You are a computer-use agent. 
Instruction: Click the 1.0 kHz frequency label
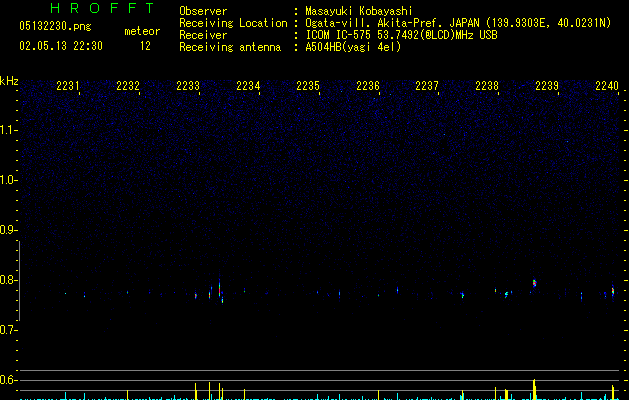click(x=8, y=180)
